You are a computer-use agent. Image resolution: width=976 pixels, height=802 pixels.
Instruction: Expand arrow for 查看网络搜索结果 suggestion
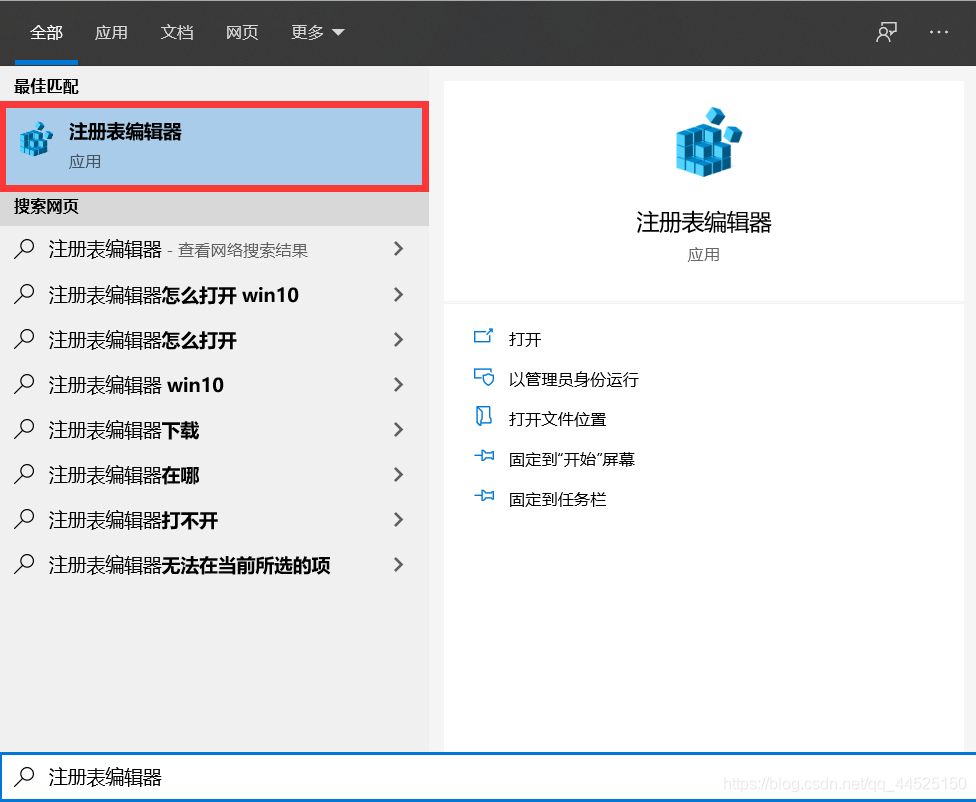(x=399, y=249)
